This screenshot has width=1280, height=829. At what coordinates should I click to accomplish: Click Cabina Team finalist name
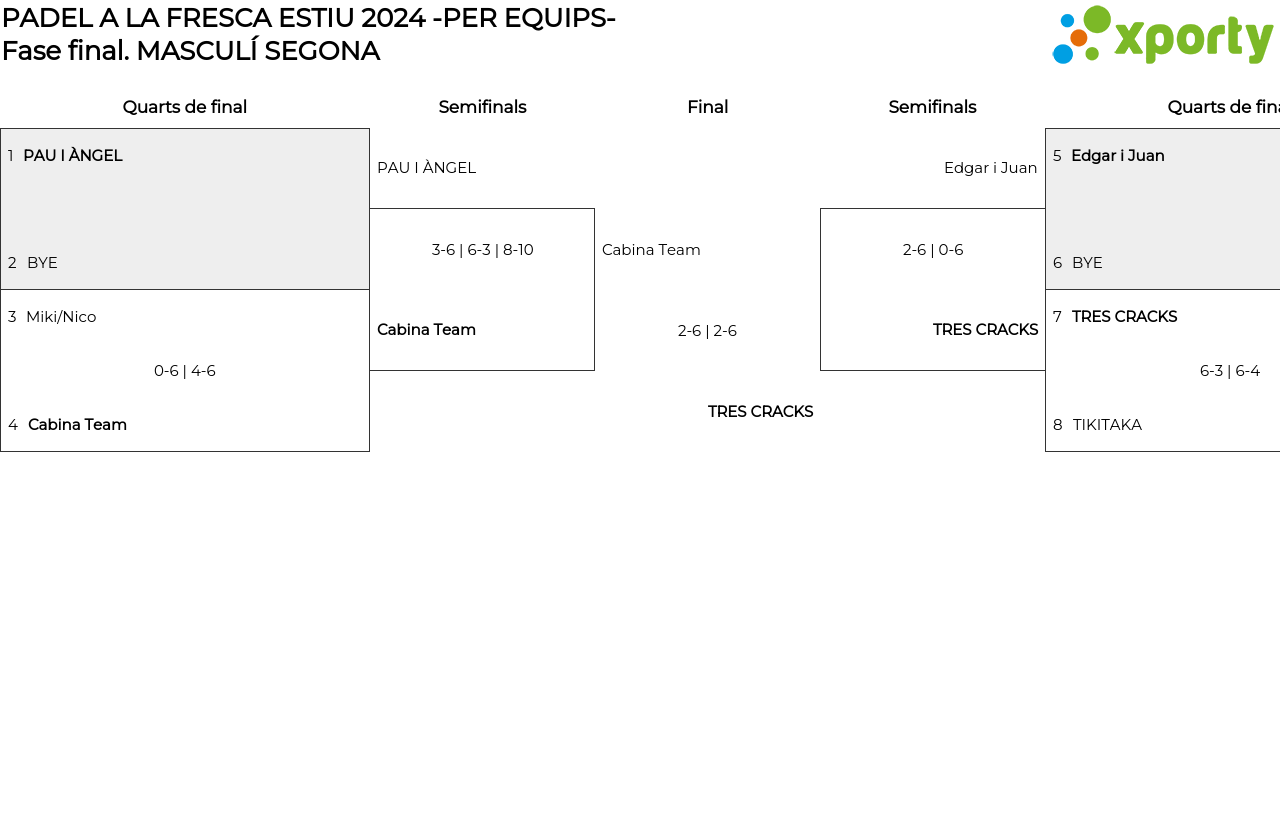(651, 250)
